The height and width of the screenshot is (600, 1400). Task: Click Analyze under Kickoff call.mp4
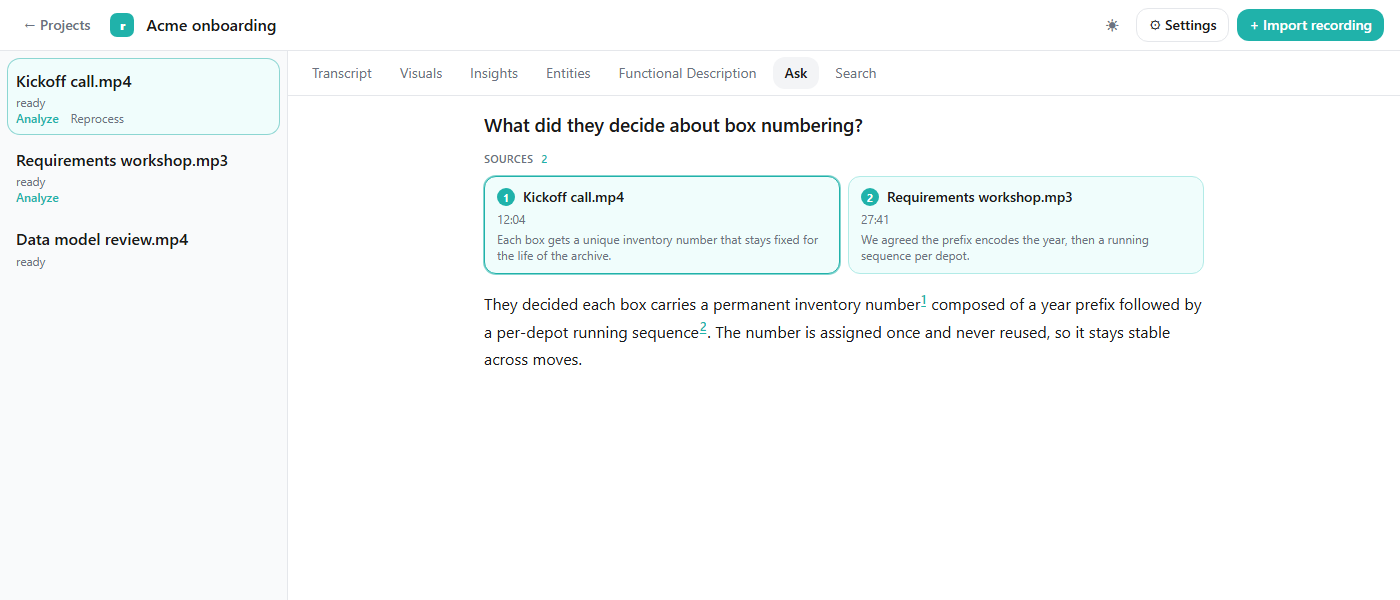[37, 119]
